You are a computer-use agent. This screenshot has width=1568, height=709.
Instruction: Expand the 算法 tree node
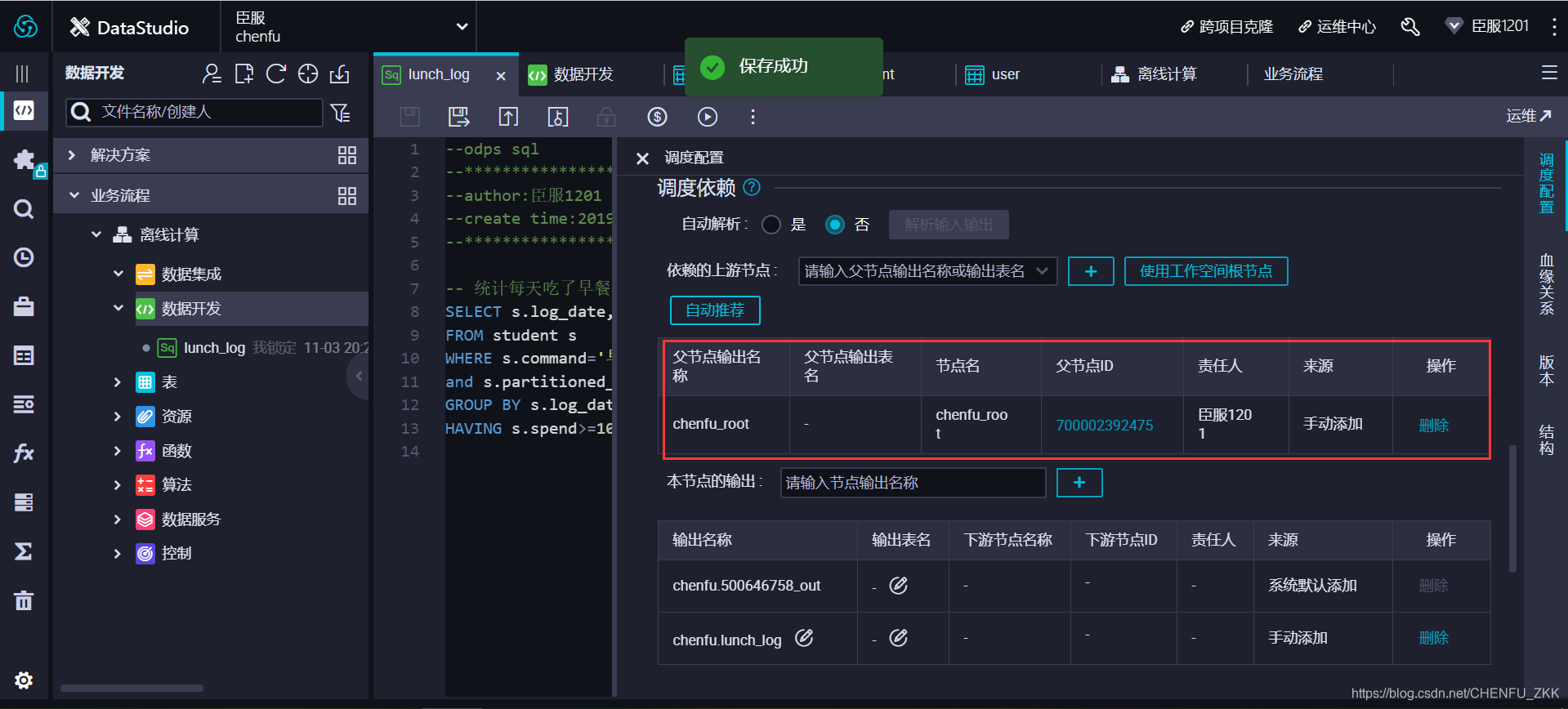click(x=118, y=484)
